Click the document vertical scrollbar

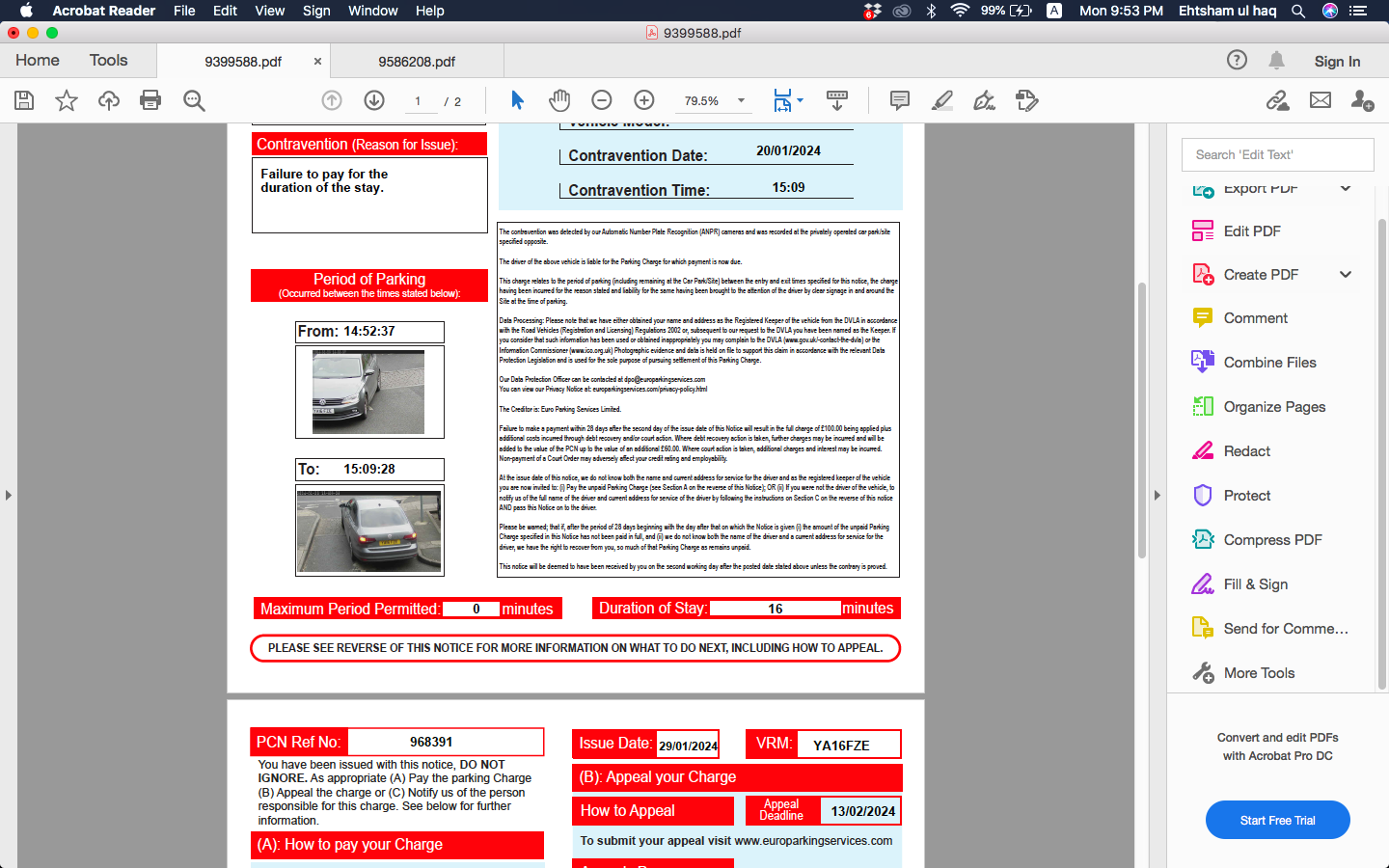coord(1141,420)
